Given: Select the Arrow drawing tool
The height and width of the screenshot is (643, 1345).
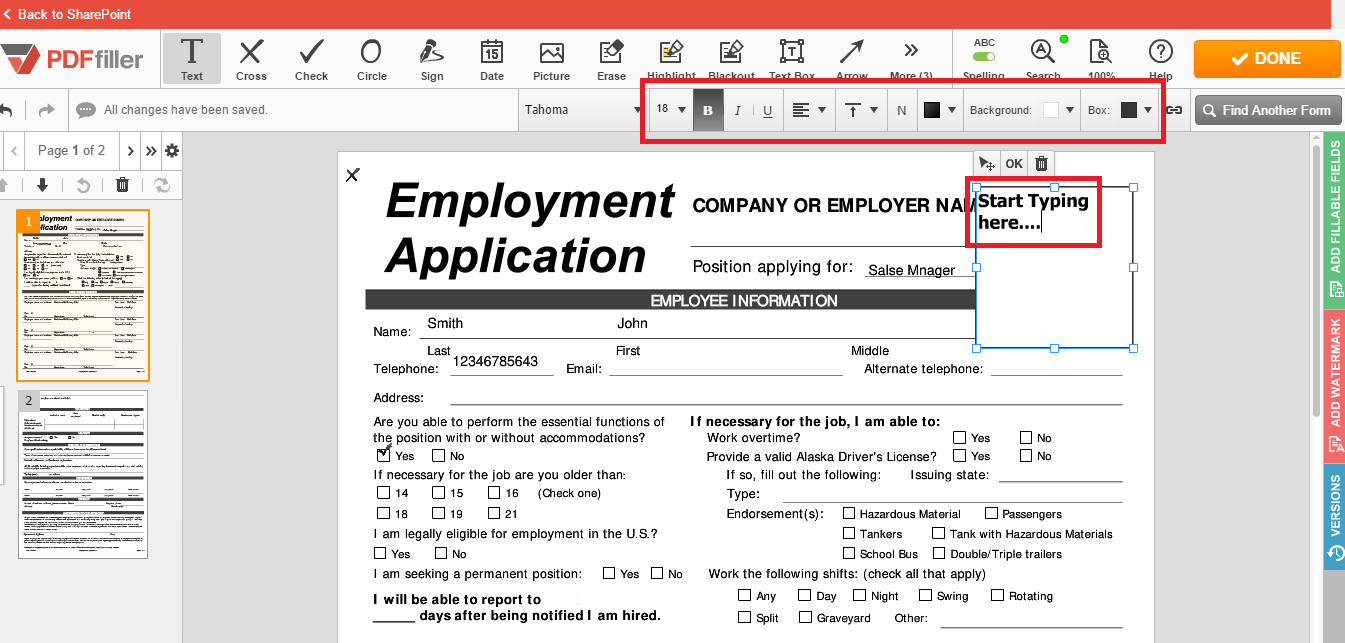Looking at the screenshot, I should pos(852,59).
